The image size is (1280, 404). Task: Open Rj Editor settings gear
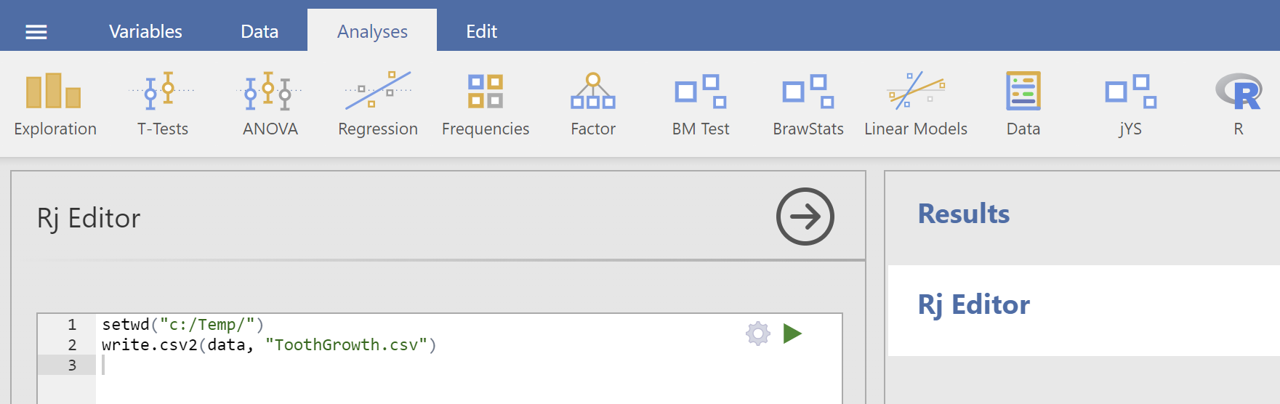758,333
